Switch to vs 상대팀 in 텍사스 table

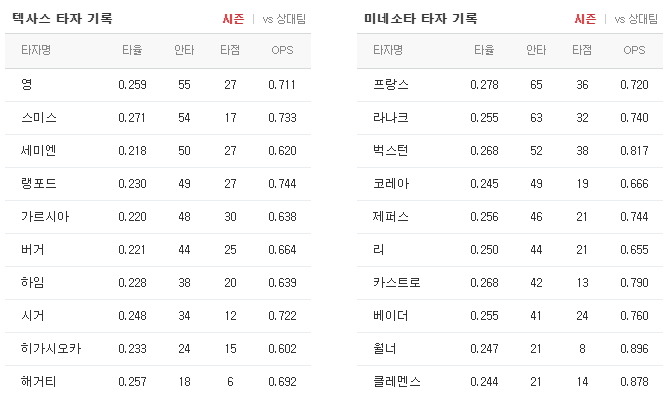pyautogui.click(x=284, y=19)
